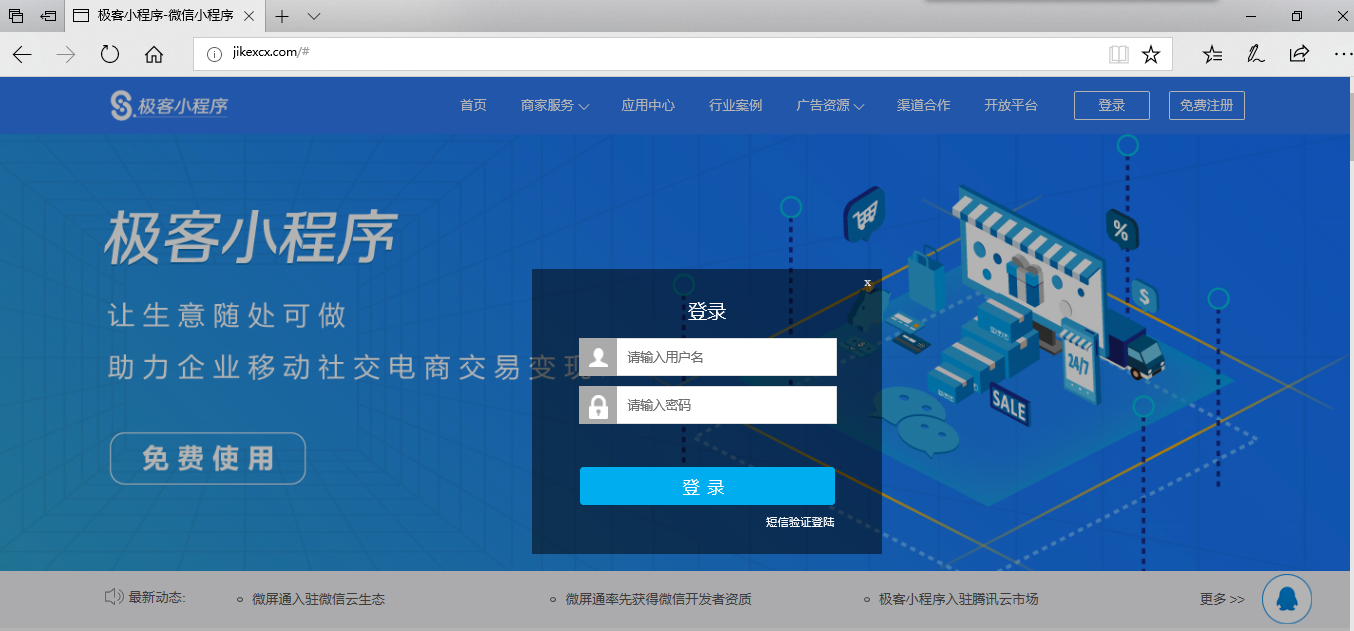The height and width of the screenshot is (631, 1354).
Task: Add page to favorites with star icon
Action: pyautogui.click(x=1151, y=54)
